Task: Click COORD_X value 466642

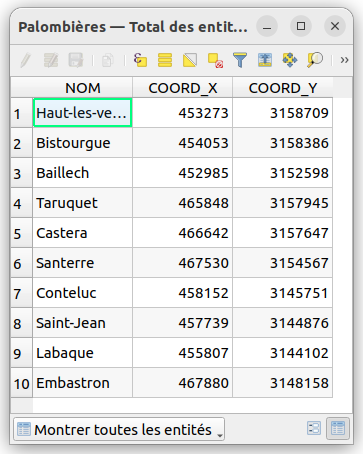Action: (x=183, y=233)
